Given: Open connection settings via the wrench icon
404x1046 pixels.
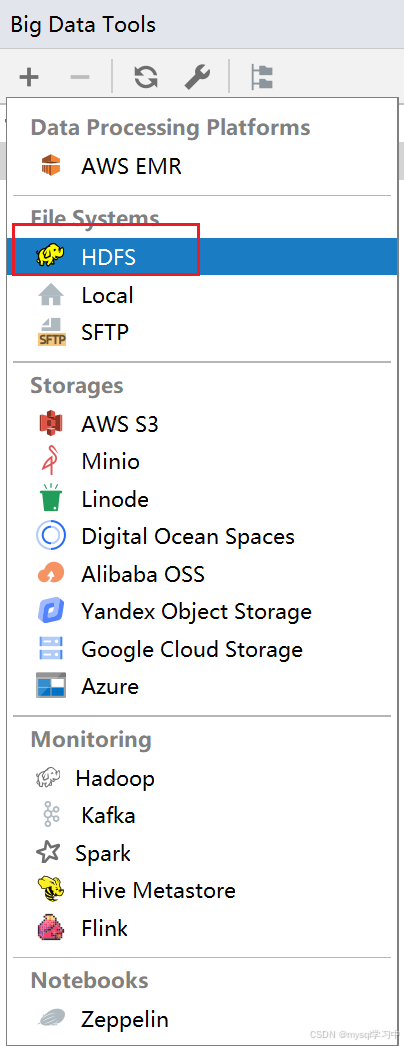Looking at the screenshot, I should [x=197, y=77].
